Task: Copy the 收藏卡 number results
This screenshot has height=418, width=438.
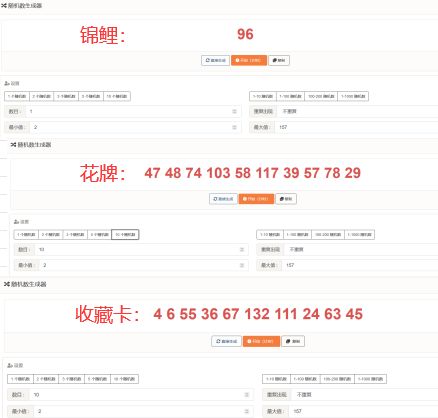Action: coord(293,341)
